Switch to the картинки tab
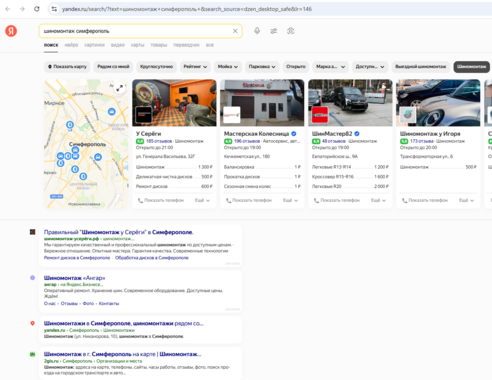This screenshot has width=492, height=380. [94, 45]
